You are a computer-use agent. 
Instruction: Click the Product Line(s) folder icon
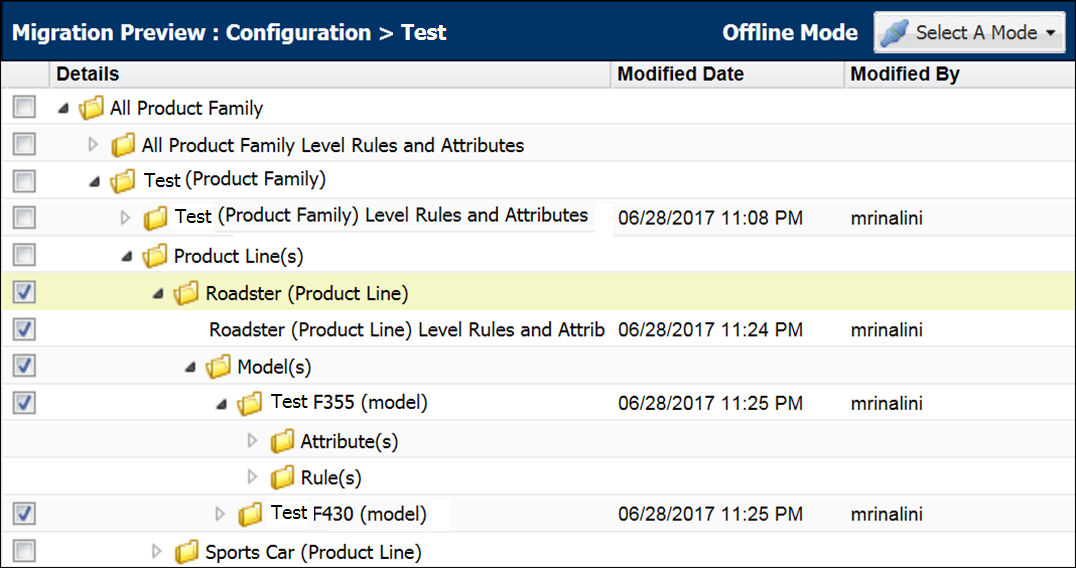pos(155,256)
